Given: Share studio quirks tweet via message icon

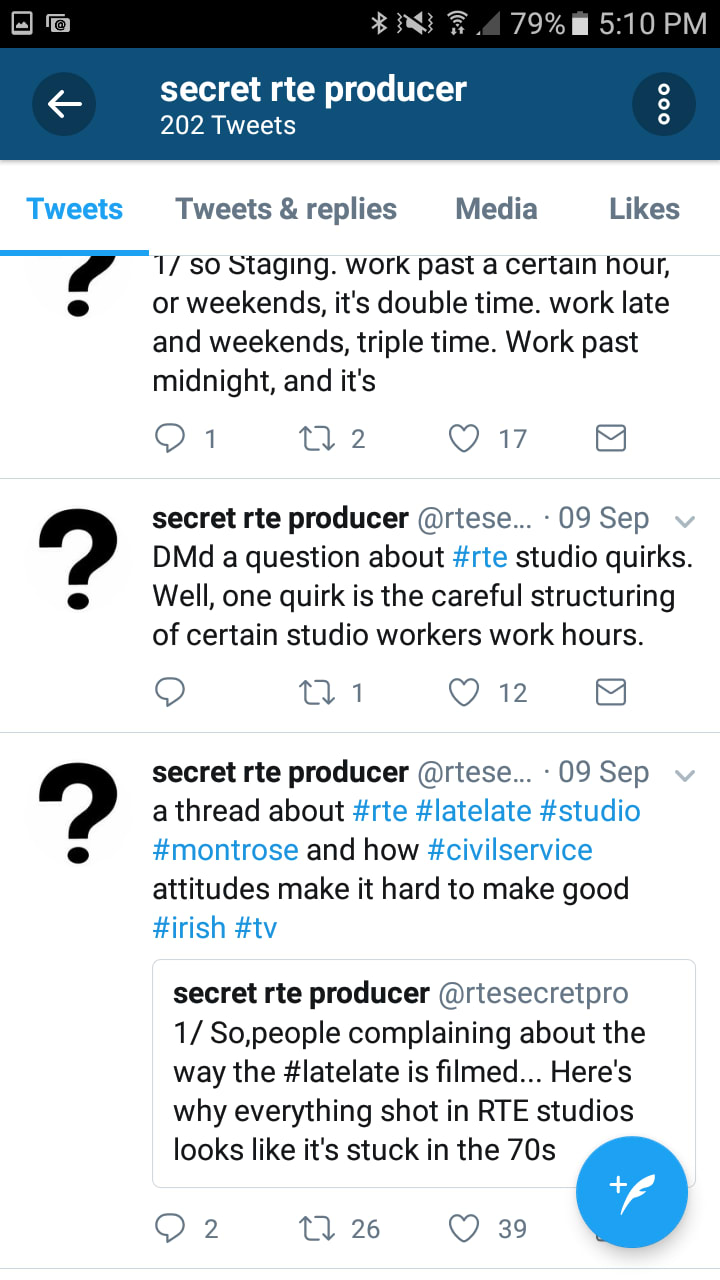Looking at the screenshot, I should 610,692.
